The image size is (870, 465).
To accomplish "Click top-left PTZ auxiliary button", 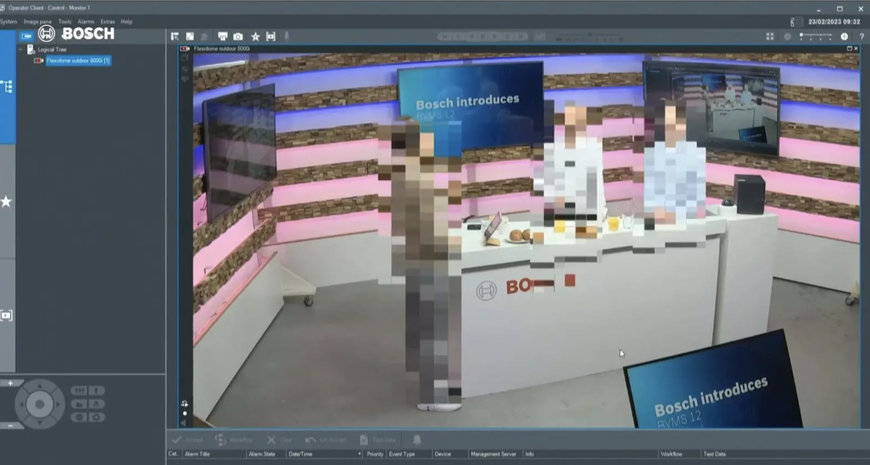I will [78, 391].
